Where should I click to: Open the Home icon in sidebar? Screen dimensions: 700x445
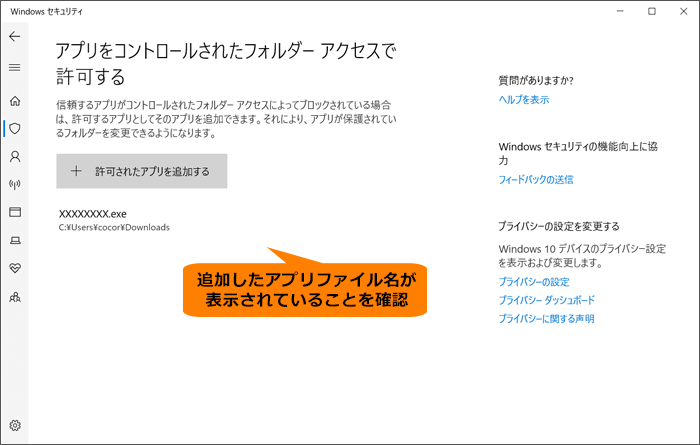[x=15, y=101]
